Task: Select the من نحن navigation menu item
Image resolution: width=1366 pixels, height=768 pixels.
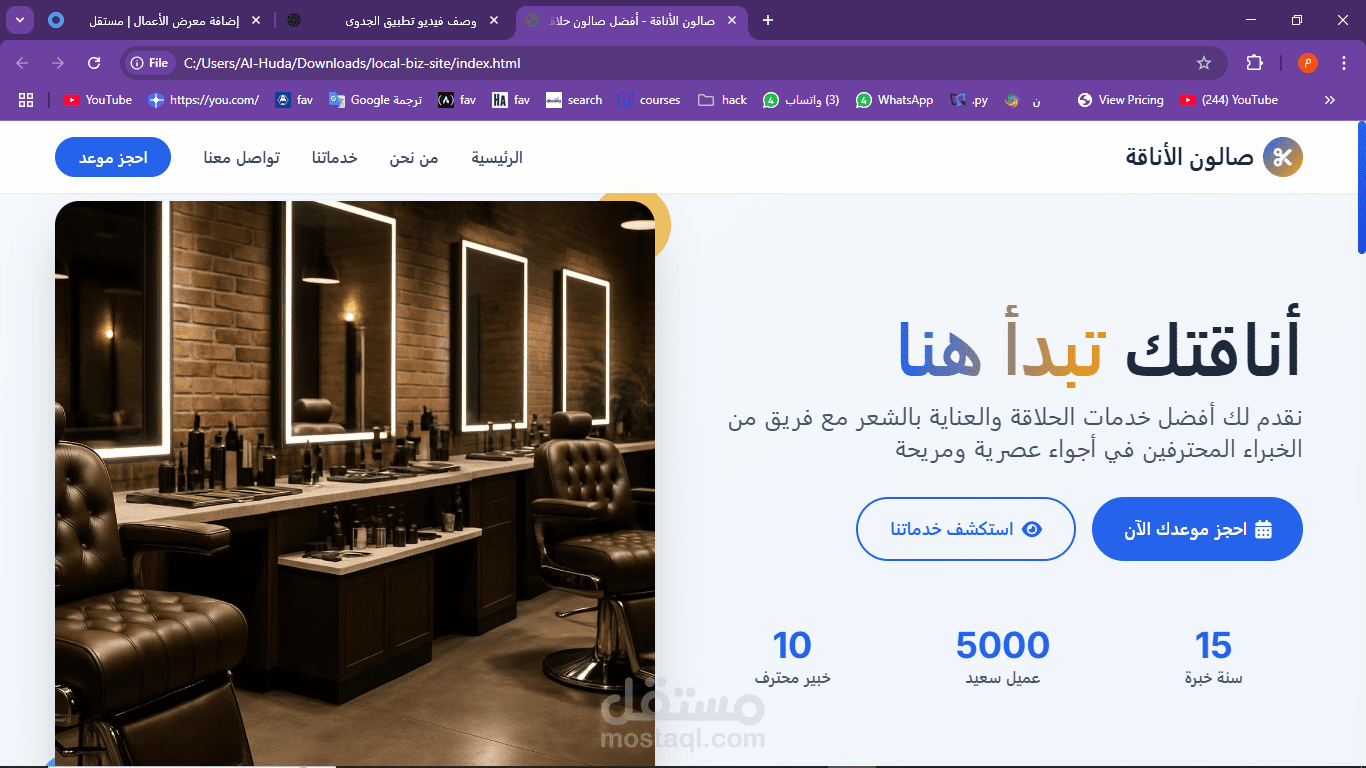Action: tap(414, 158)
